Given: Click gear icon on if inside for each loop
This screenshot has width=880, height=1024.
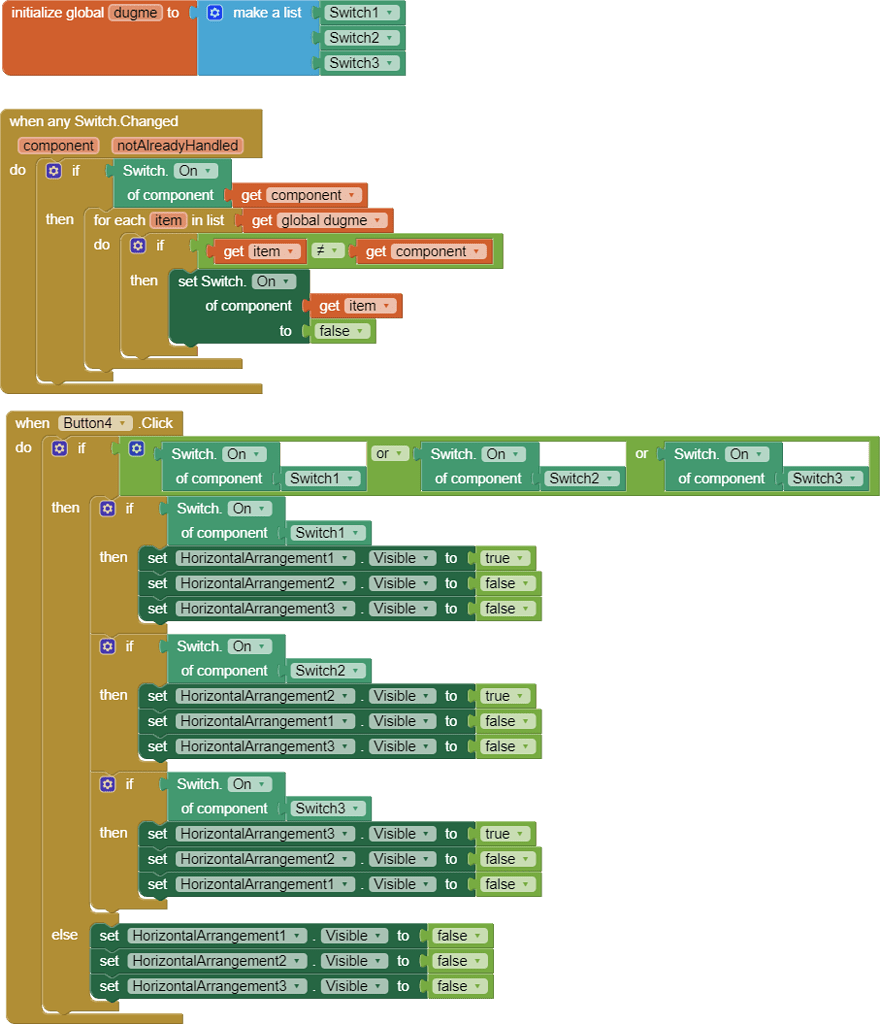Looking at the screenshot, I should pyautogui.click(x=138, y=245).
